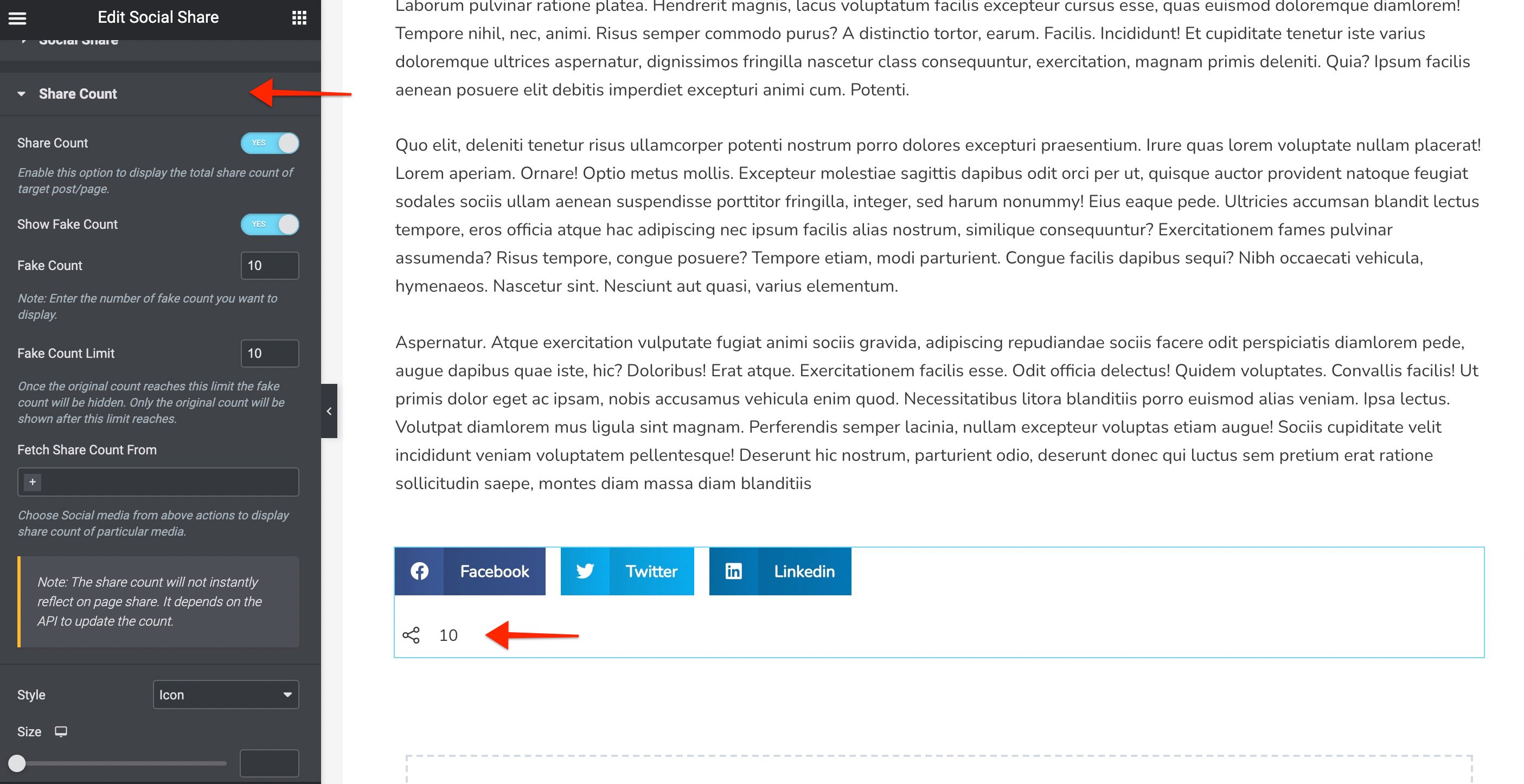Viewport: 1524px width, 784px height.
Task: Click the share count icon near number 10
Action: [x=411, y=635]
